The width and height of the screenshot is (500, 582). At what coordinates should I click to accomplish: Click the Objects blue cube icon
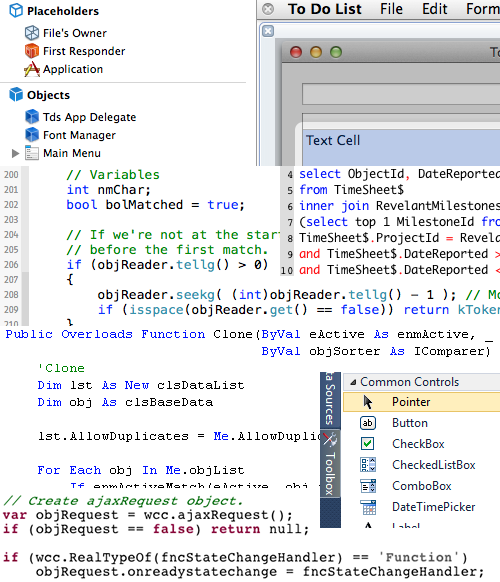16,95
